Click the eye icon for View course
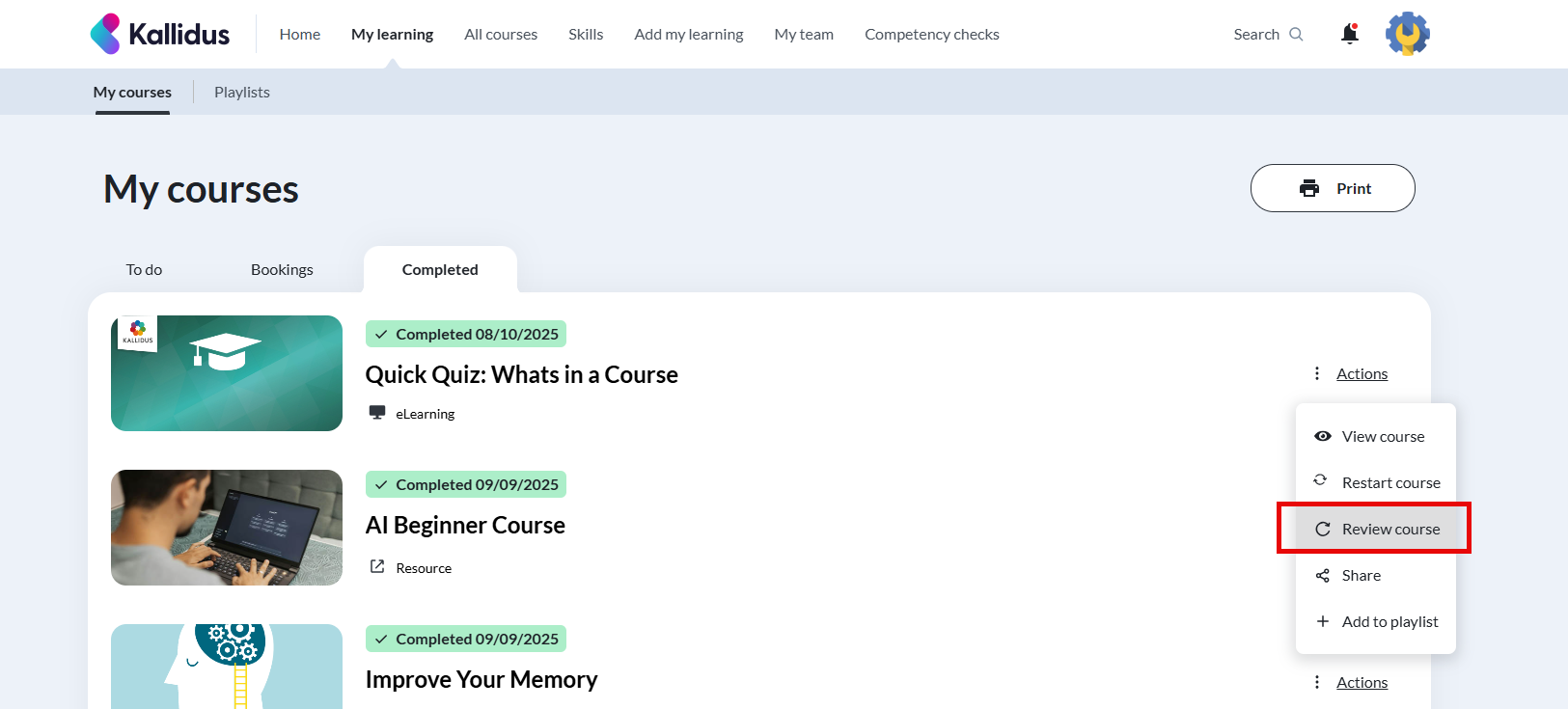The image size is (1568, 709). (x=1323, y=436)
